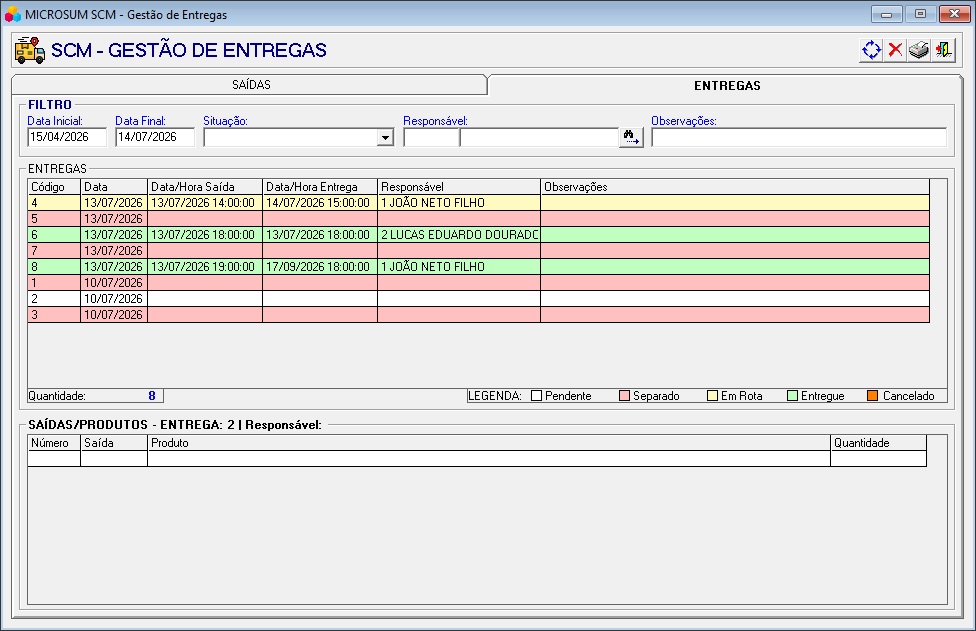Minimize the Gestão de Entregas window
Image resolution: width=976 pixels, height=631 pixels.
pos(886,14)
